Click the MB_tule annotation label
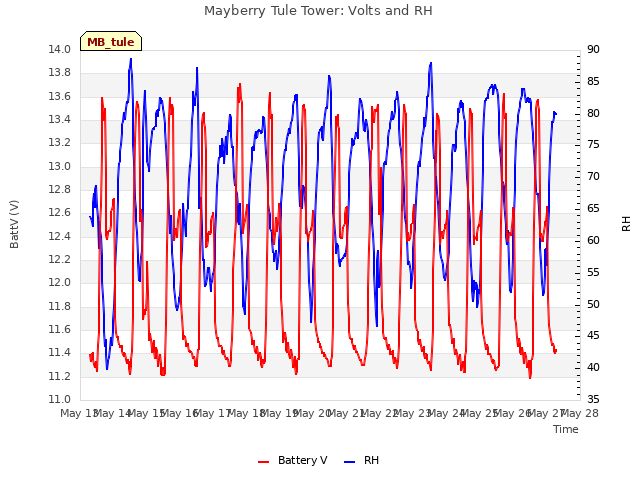This screenshot has height=480, width=640. pyautogui.click(x=111, y=42)
